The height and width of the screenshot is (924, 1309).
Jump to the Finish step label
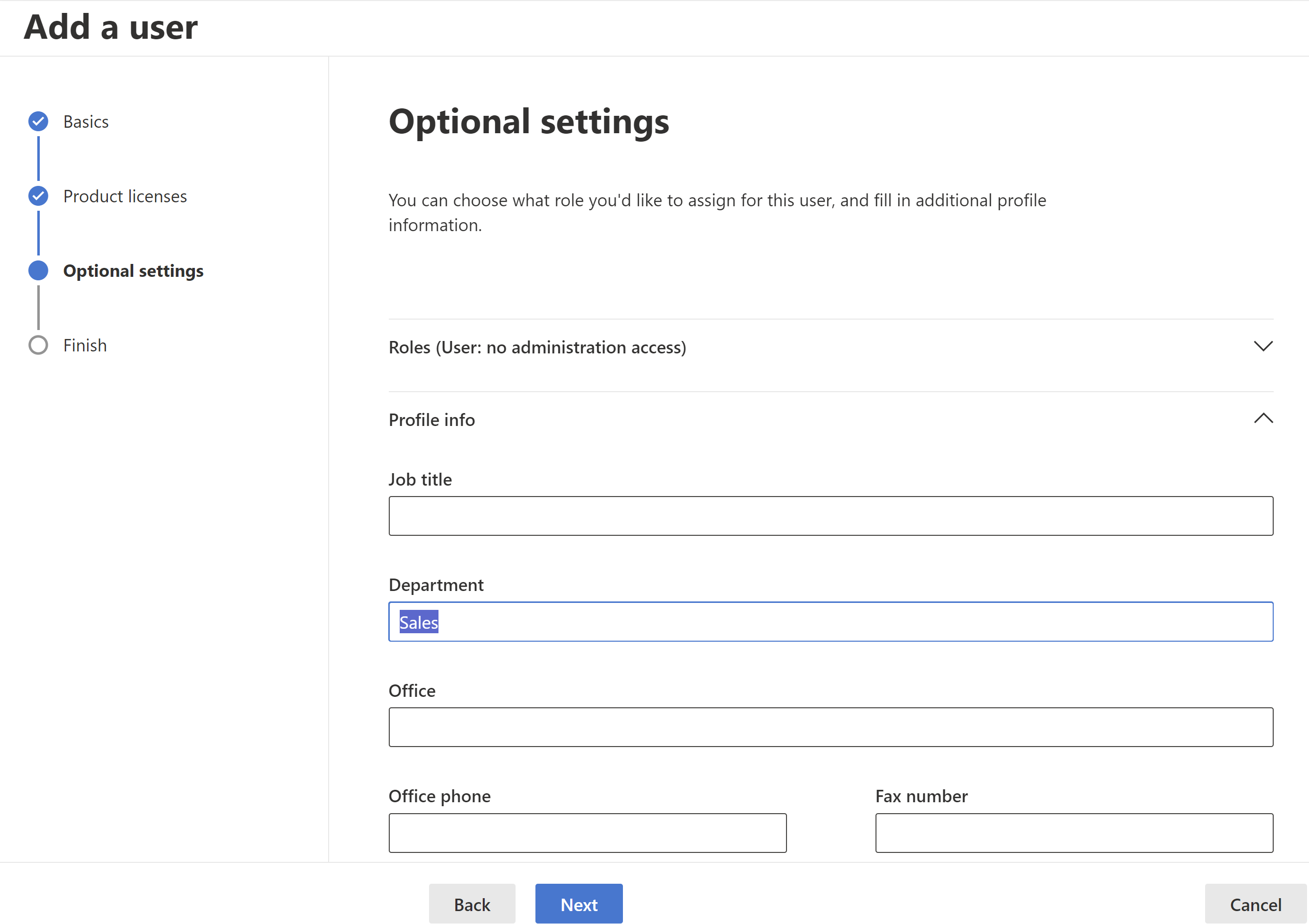pyautogui.click(x=85, y=346)
